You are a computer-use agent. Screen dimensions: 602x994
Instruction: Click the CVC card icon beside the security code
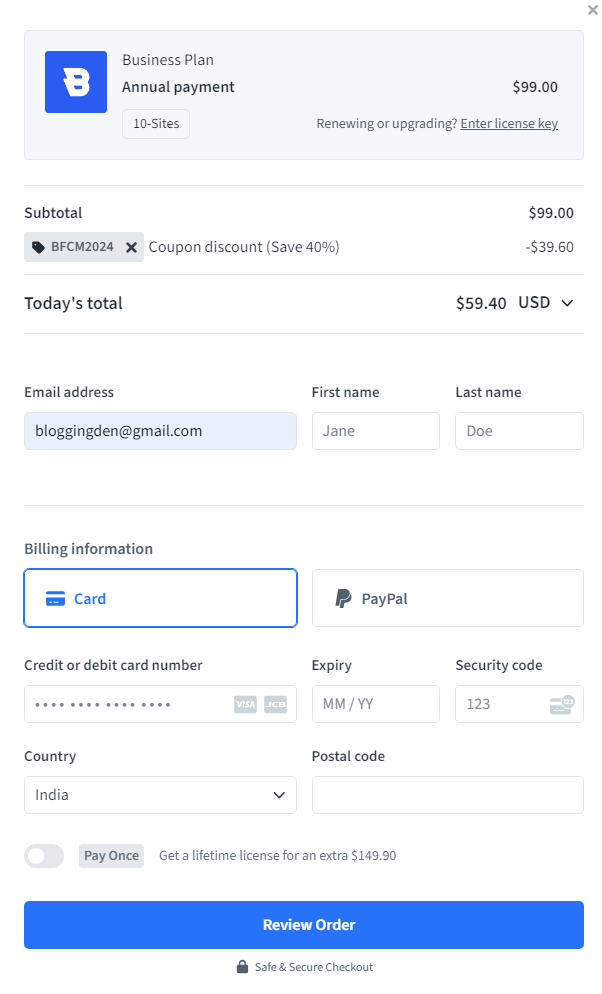pos(562,704)
